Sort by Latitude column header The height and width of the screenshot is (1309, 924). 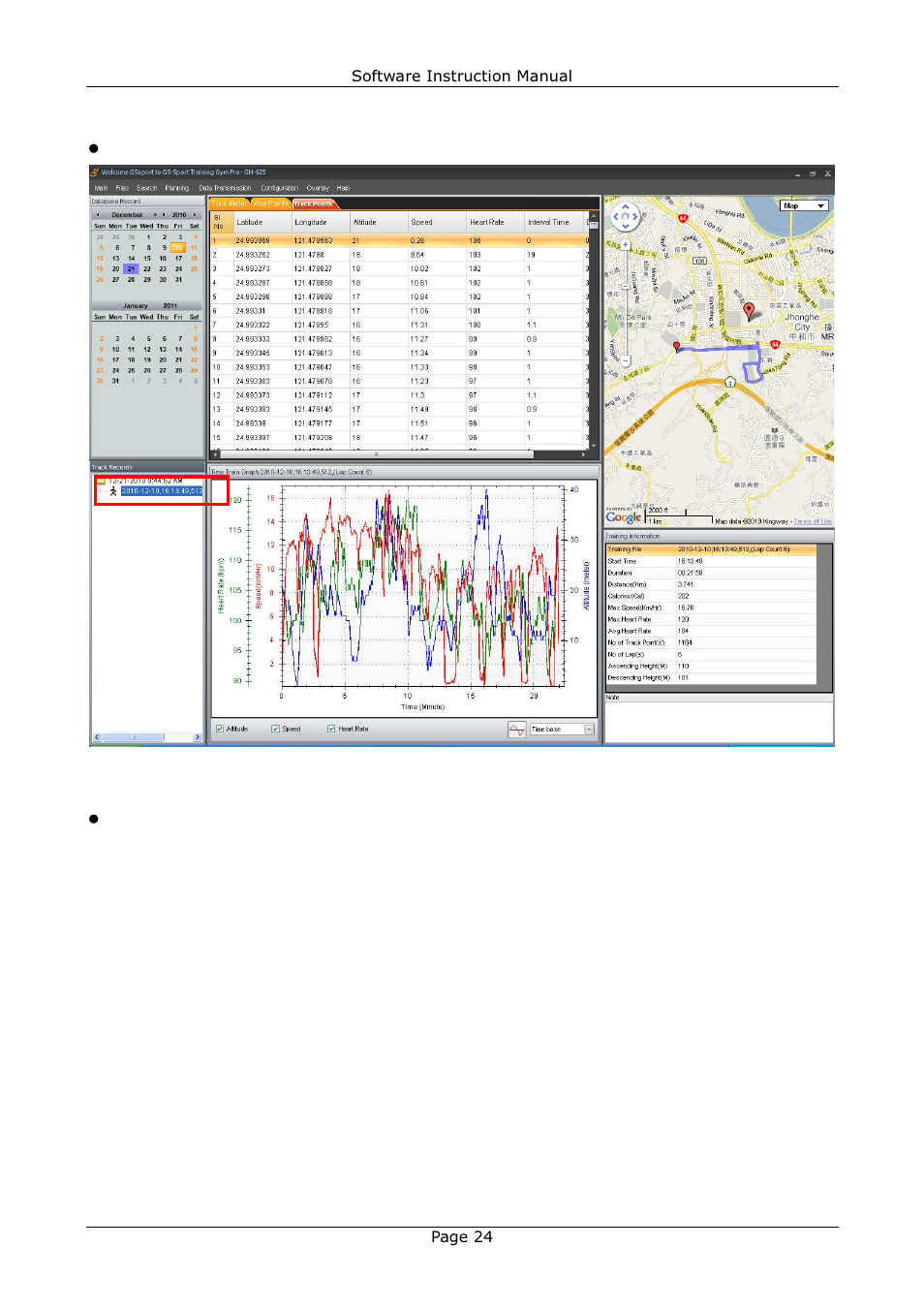pyautogui.click(x=262, y=222)
